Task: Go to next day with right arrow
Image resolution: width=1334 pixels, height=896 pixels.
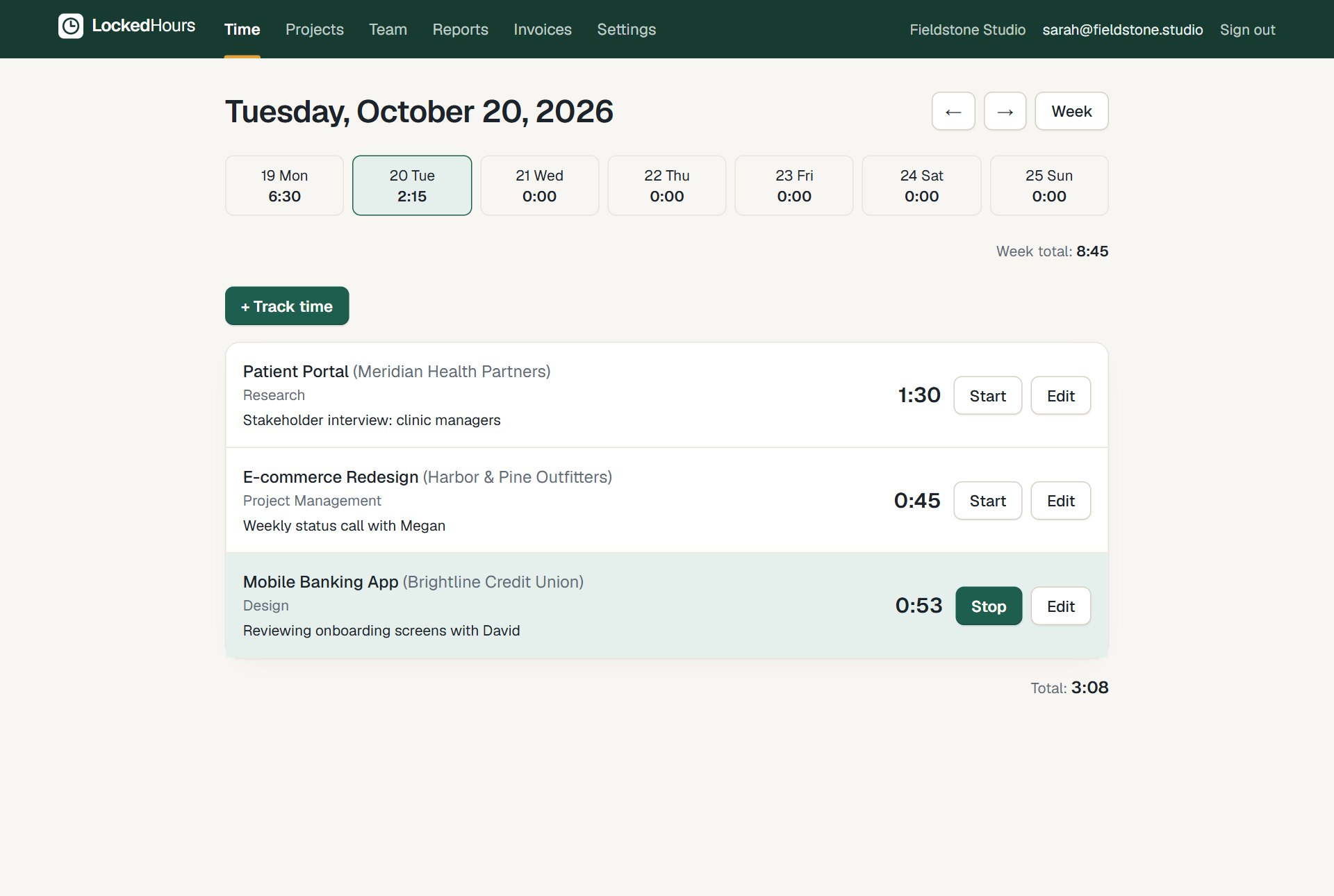Action: tap(1005, 111)
